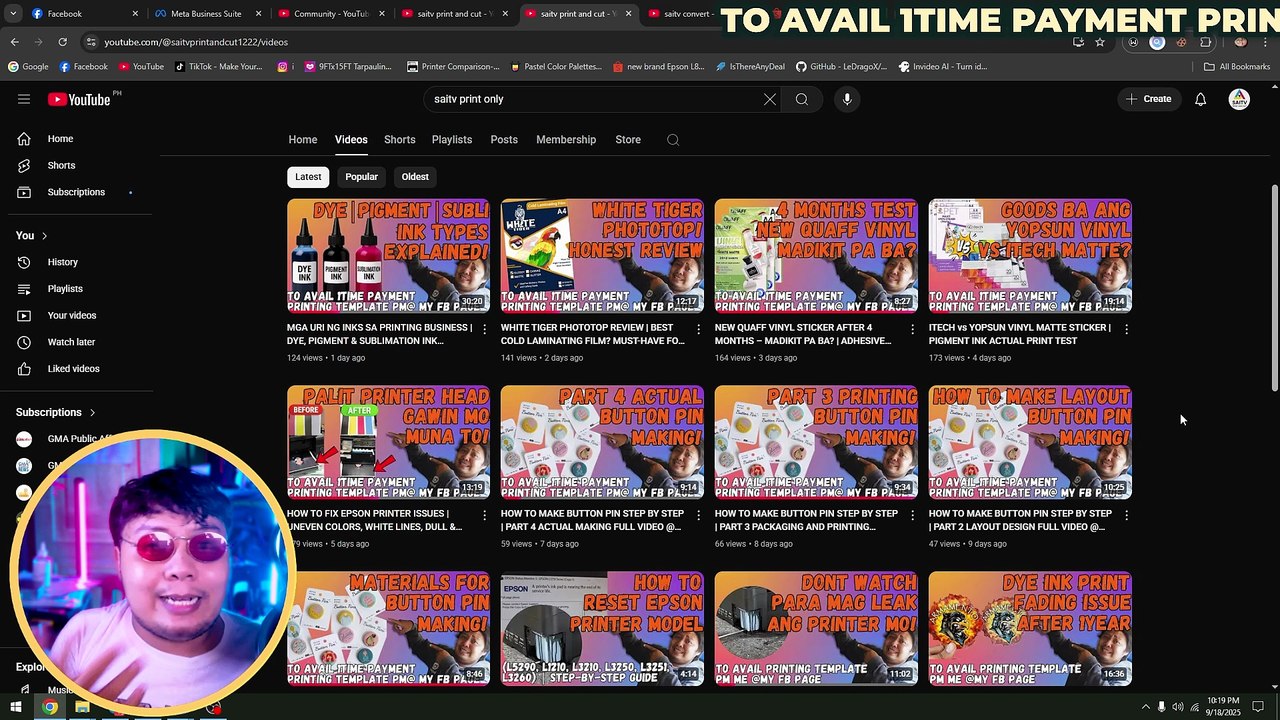Open the channel Home tab
Screen dimensions: 1280x720
coord(303,140)
